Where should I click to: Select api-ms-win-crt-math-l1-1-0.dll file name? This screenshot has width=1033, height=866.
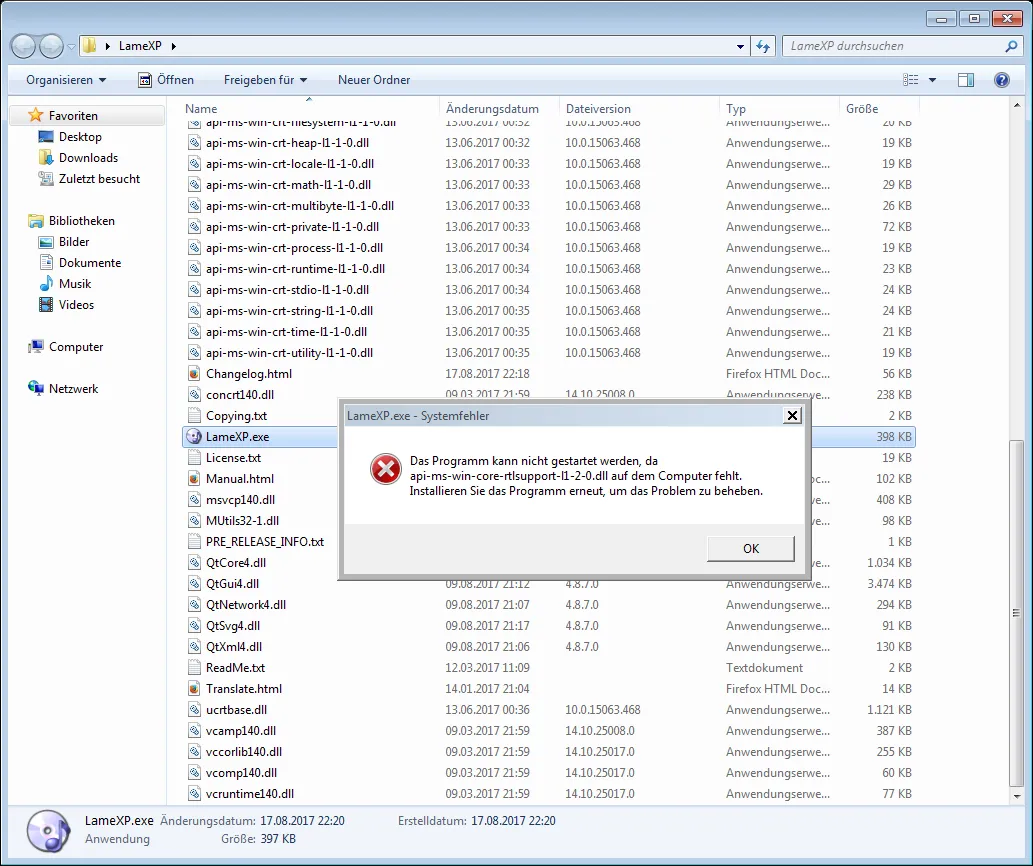[288, 184]
